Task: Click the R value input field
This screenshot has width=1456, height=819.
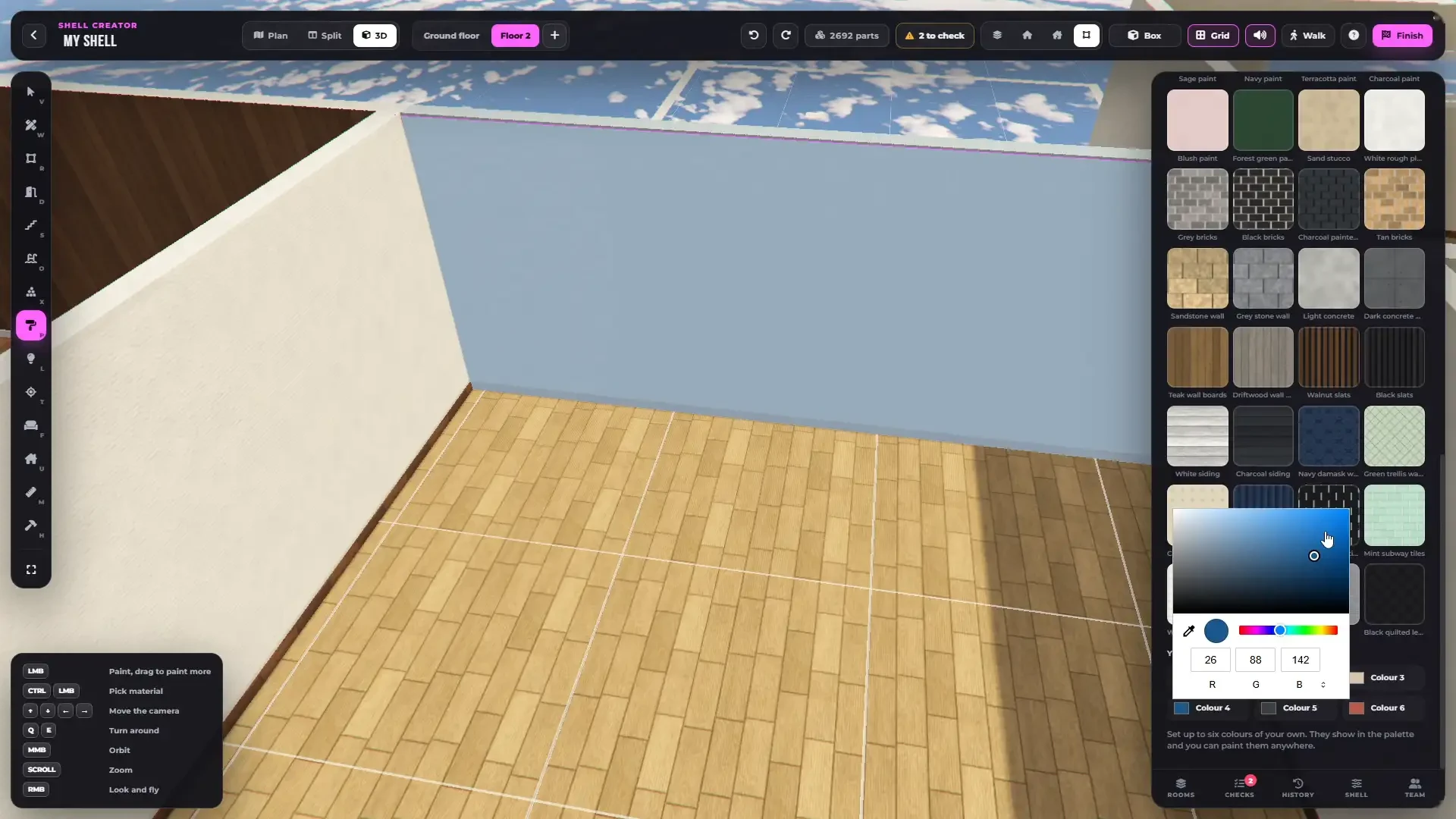Action: click(1210, 660)
